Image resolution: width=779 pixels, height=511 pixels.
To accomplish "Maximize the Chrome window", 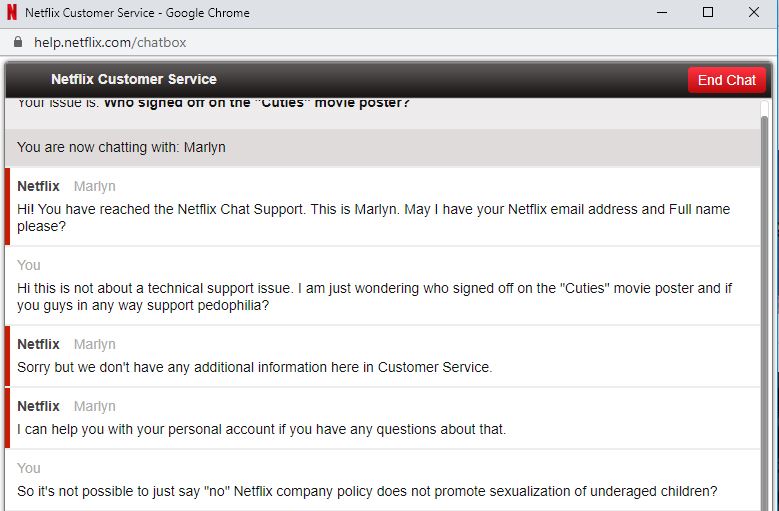I will (708, 12).
